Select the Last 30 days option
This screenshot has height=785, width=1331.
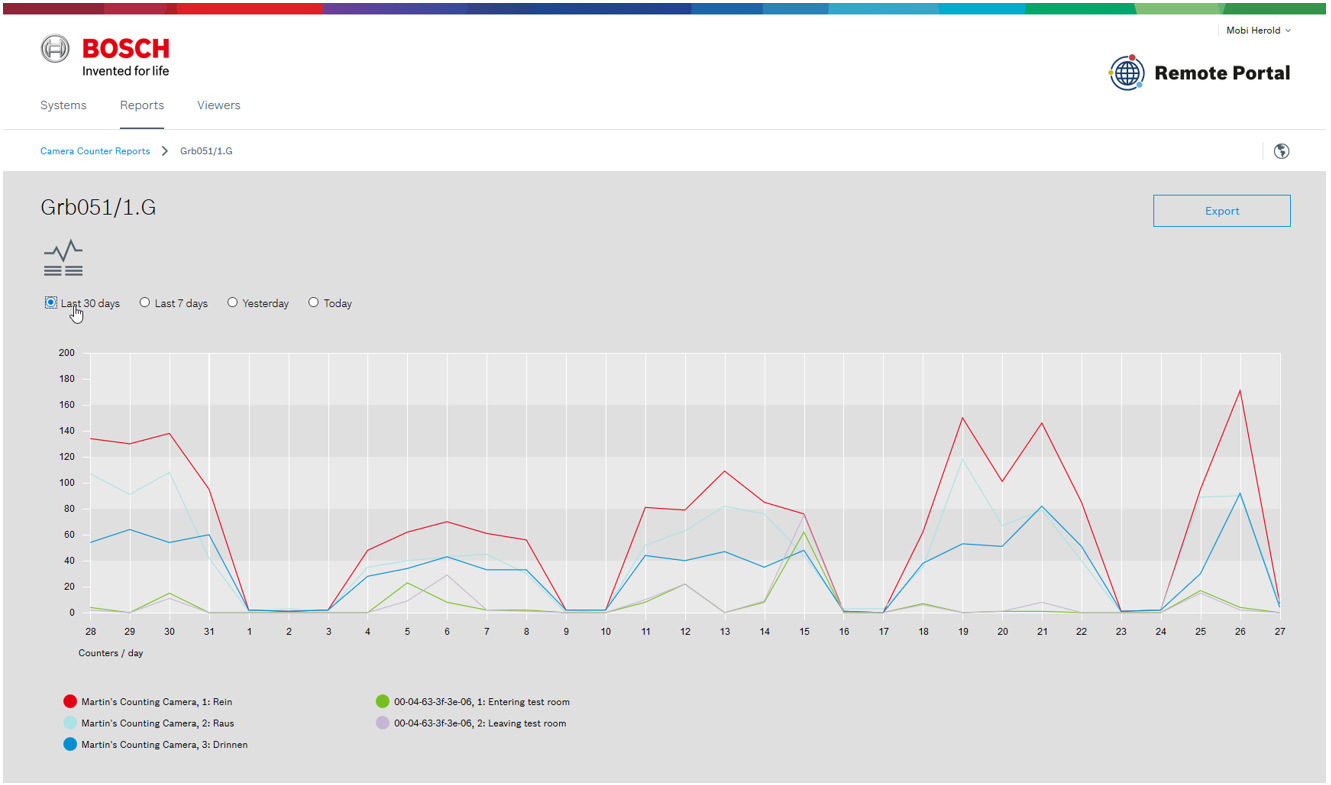pos(51,303)
